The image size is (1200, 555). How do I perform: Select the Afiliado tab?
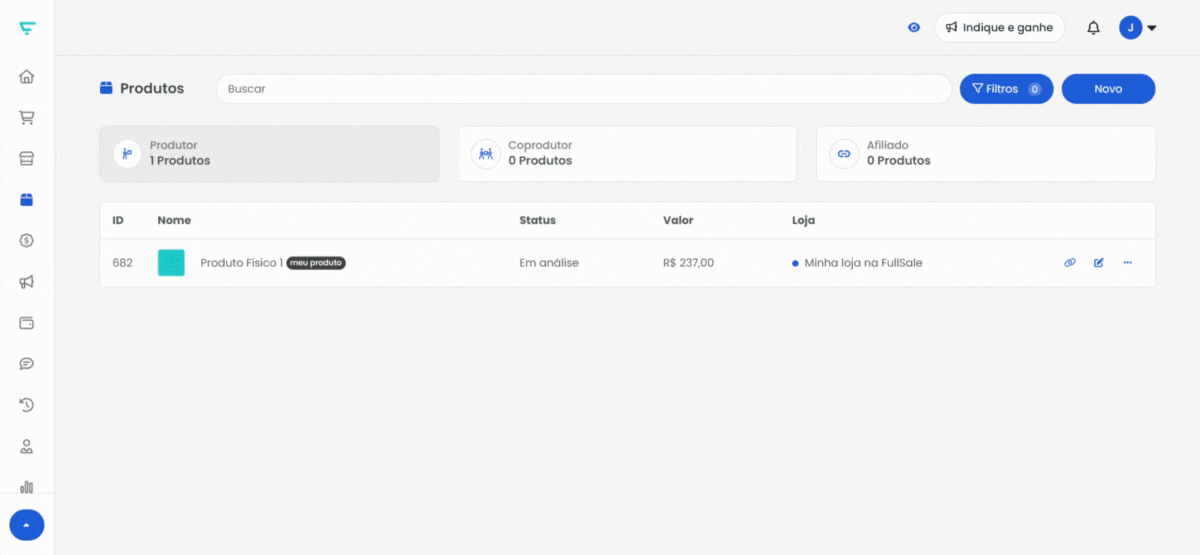(986, 154)
